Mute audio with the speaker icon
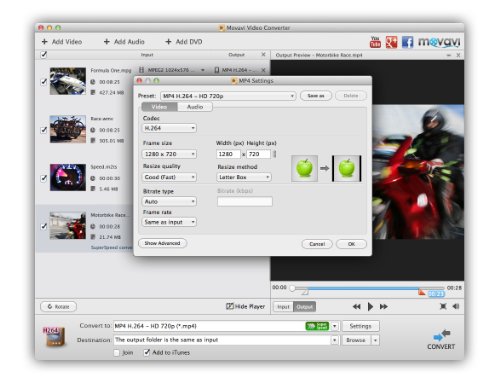 [456, 306]
